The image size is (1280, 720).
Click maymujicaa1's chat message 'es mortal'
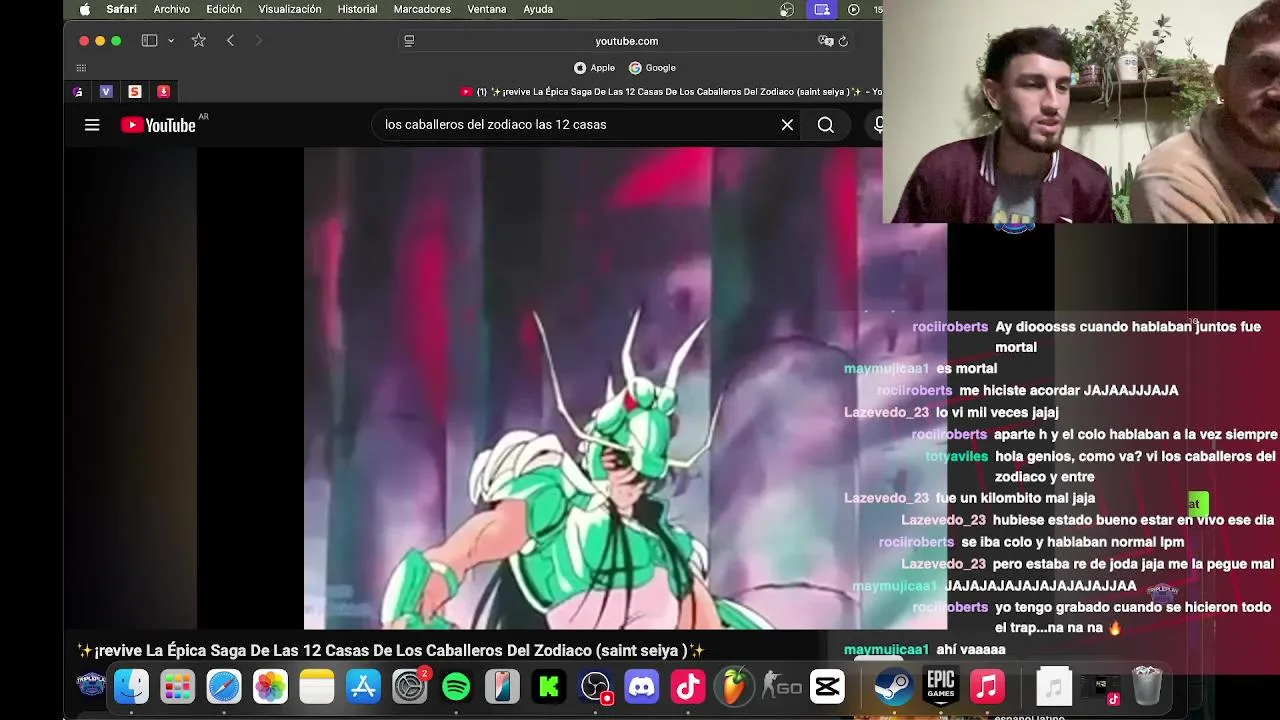point(966,369)
